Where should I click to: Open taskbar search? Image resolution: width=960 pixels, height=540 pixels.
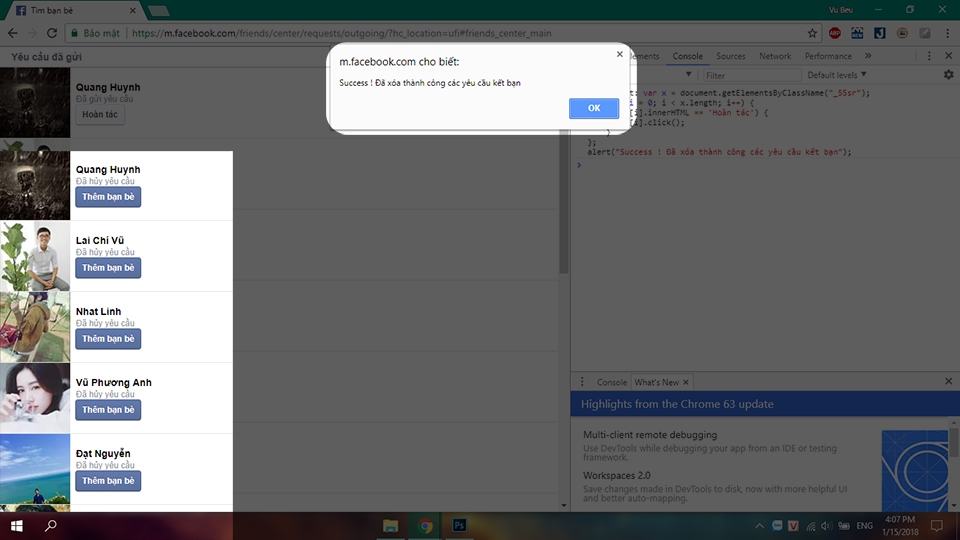51,526
